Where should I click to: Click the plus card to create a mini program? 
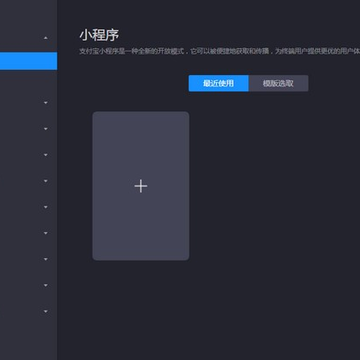click(x=141, y=186)
